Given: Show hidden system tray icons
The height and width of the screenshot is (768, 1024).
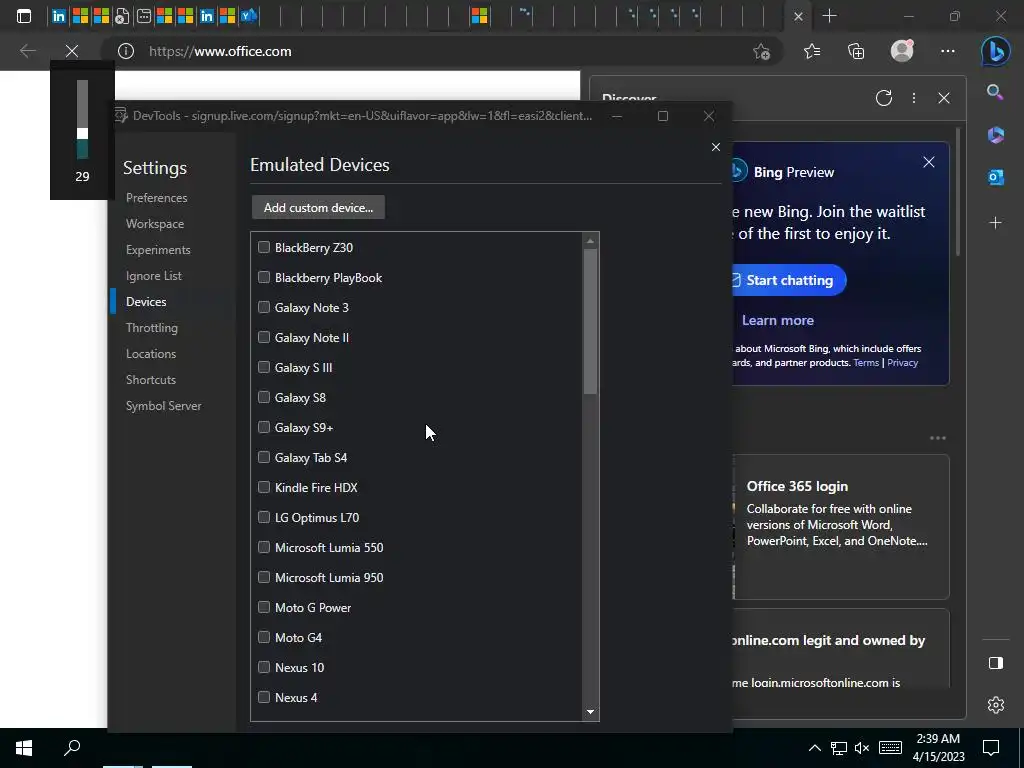Looking at the screenshot, I should click(814, 748).
